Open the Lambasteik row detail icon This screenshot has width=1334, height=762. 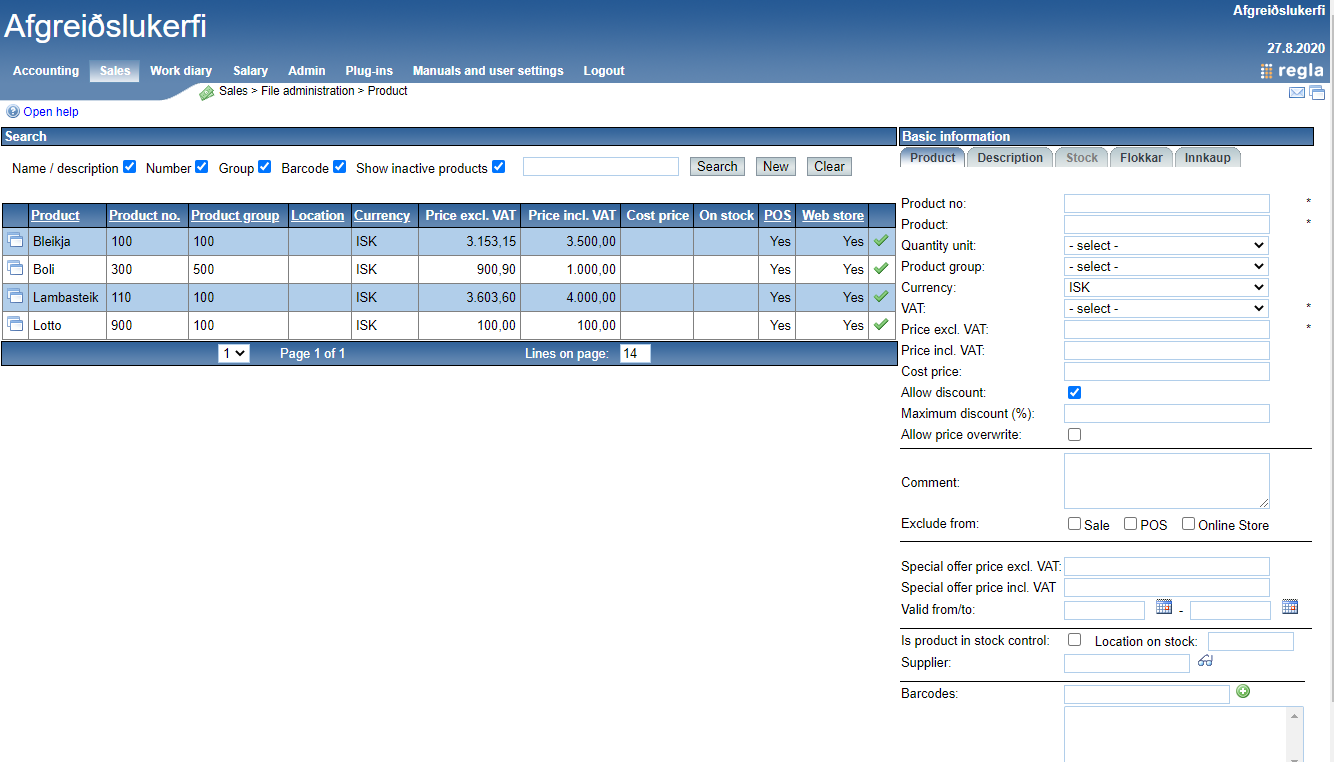pyautogui.click(x=15, y=297)
